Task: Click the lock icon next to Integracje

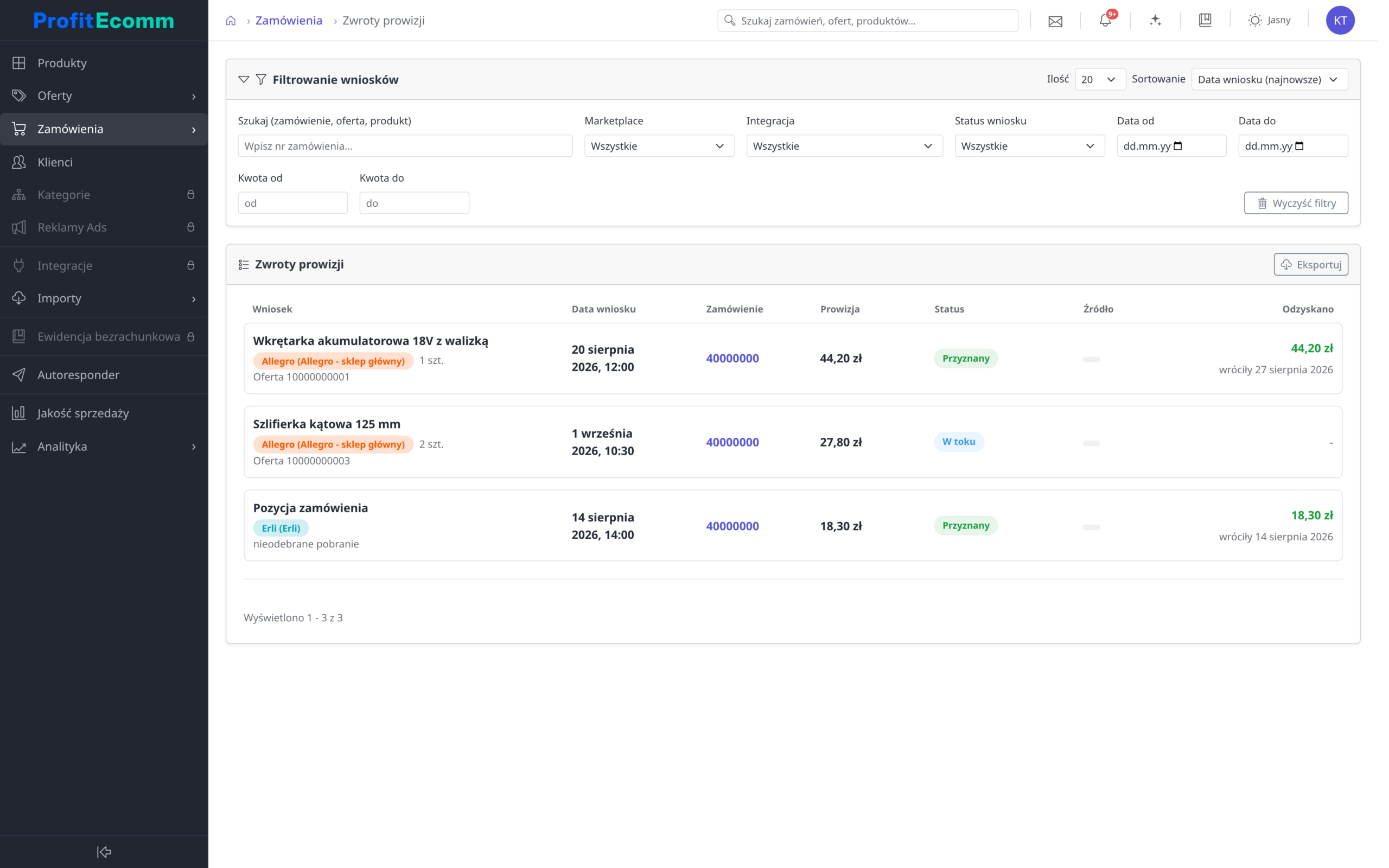Action: pyautogui.click(x=190, y=265)
